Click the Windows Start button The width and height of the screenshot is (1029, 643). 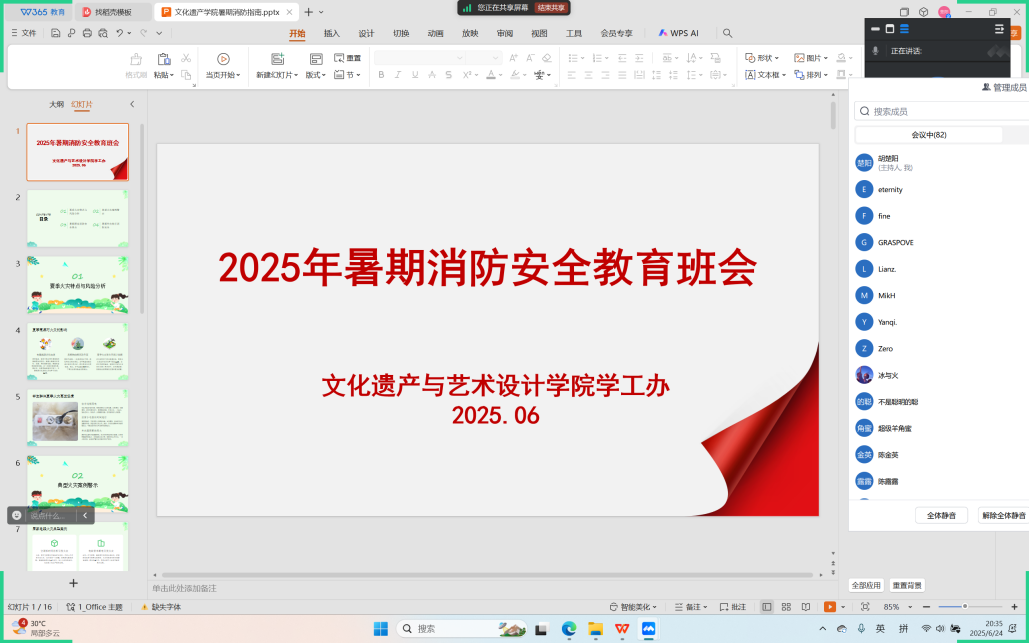pos(381,629)
